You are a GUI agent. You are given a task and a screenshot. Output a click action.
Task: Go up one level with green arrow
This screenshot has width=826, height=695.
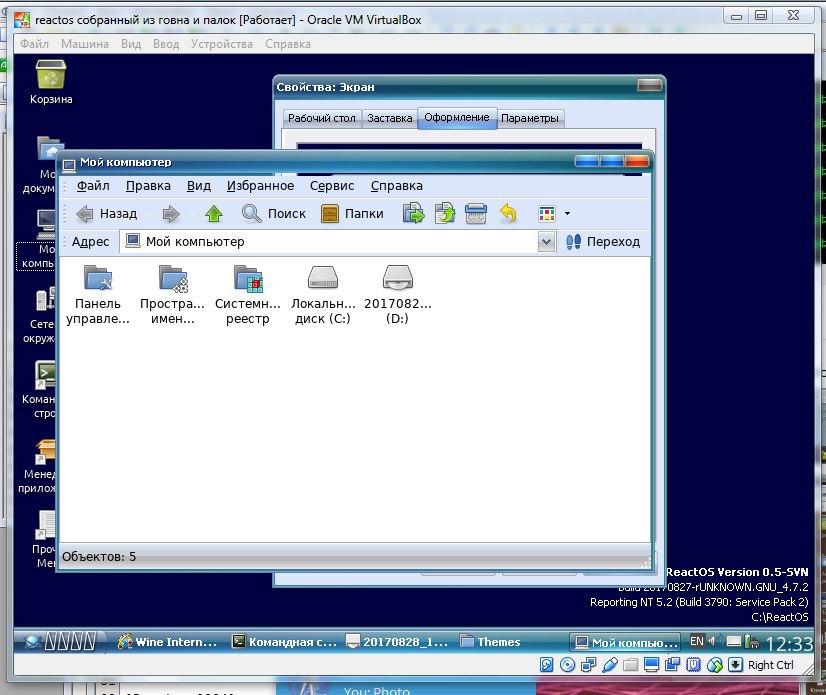[x=214, y=214]
